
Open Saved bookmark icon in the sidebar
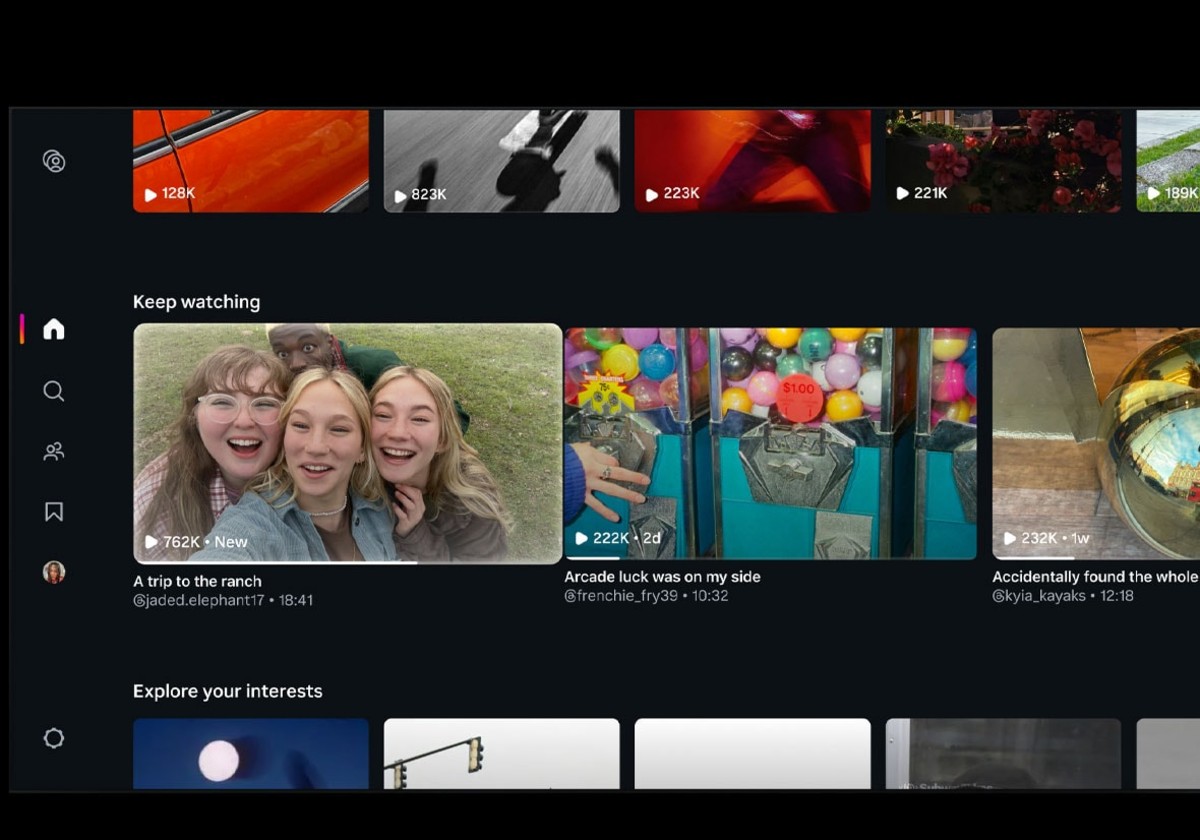coord(54,512)
